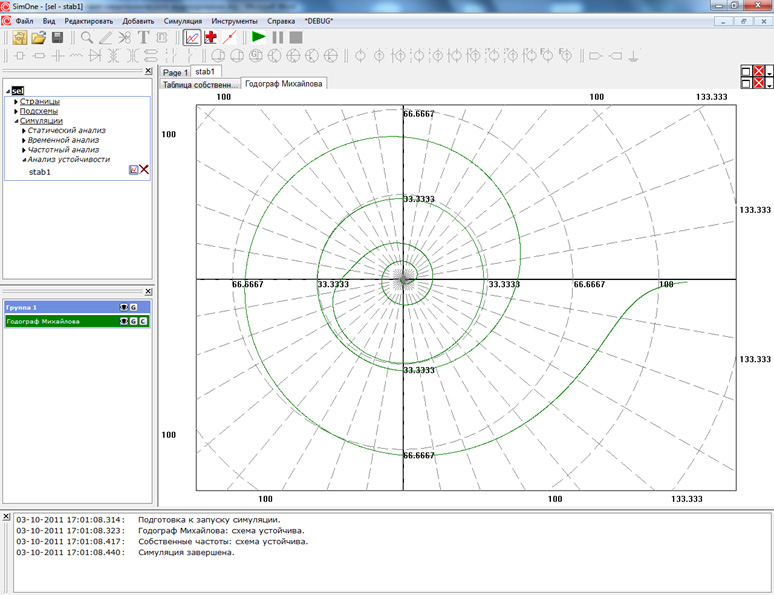Select the input port component icon
Image resolution: width=774 pixels, height=595 pixels.
coord(615,56)
